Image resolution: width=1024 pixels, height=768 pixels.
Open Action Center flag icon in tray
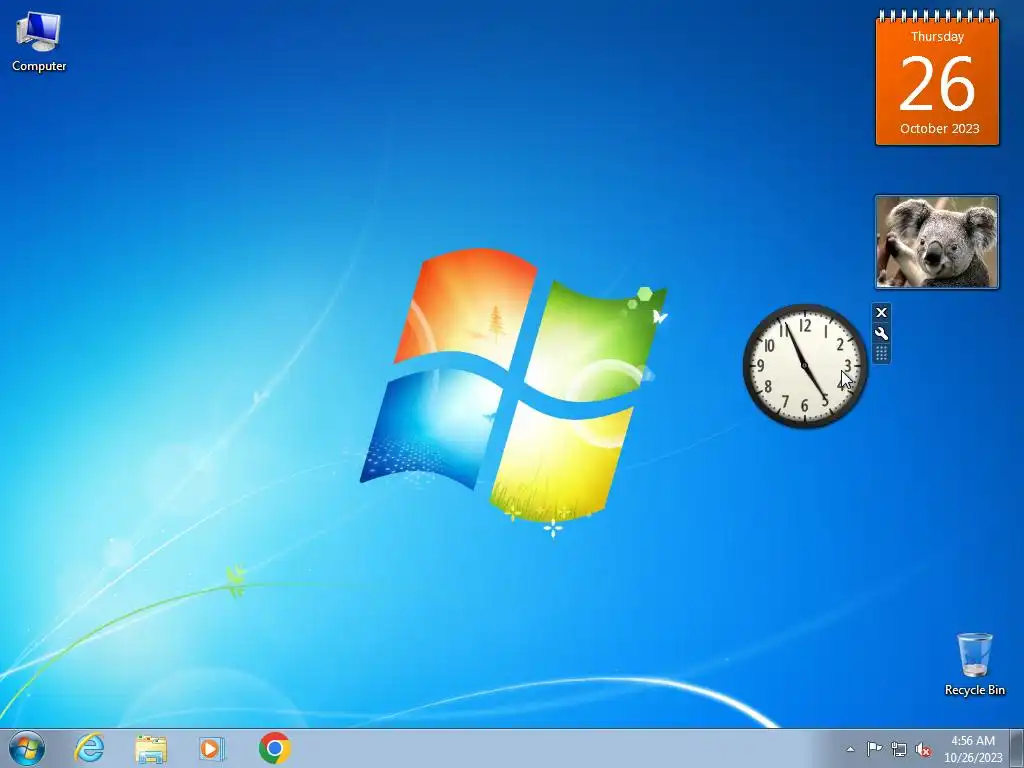click(x=874, y=749)
